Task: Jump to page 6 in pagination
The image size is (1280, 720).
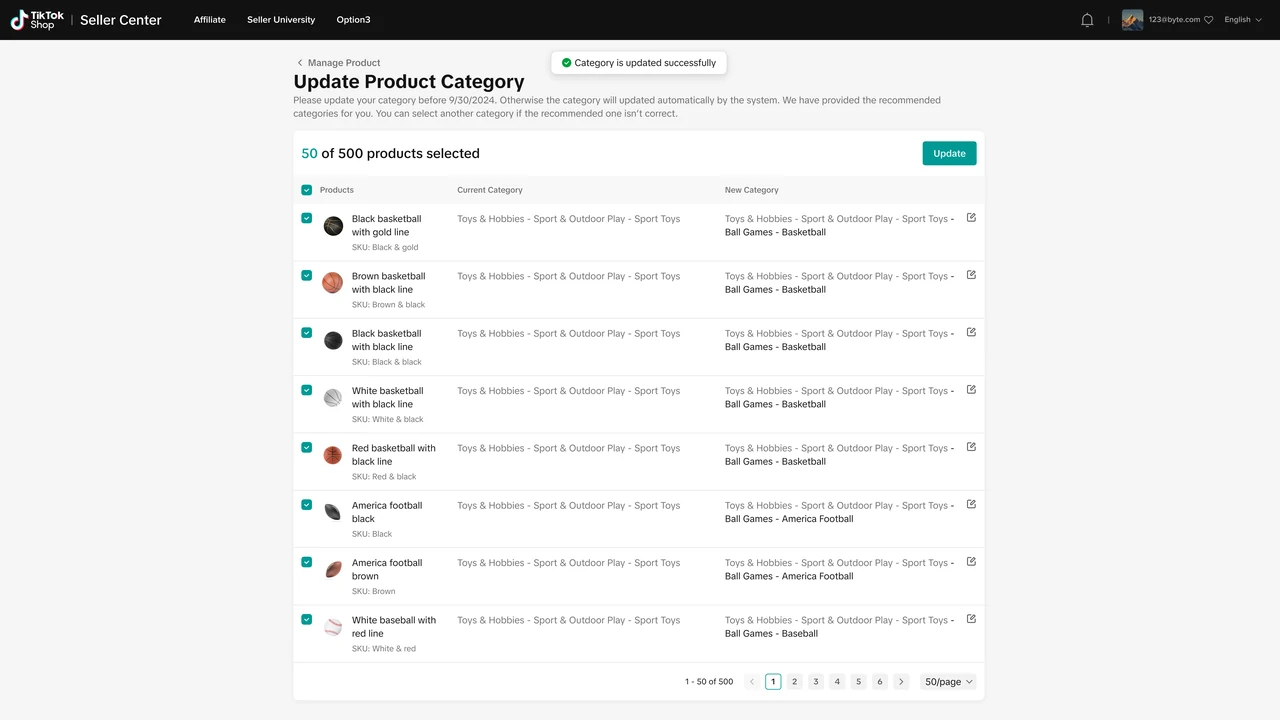Action: click(880, 682)
